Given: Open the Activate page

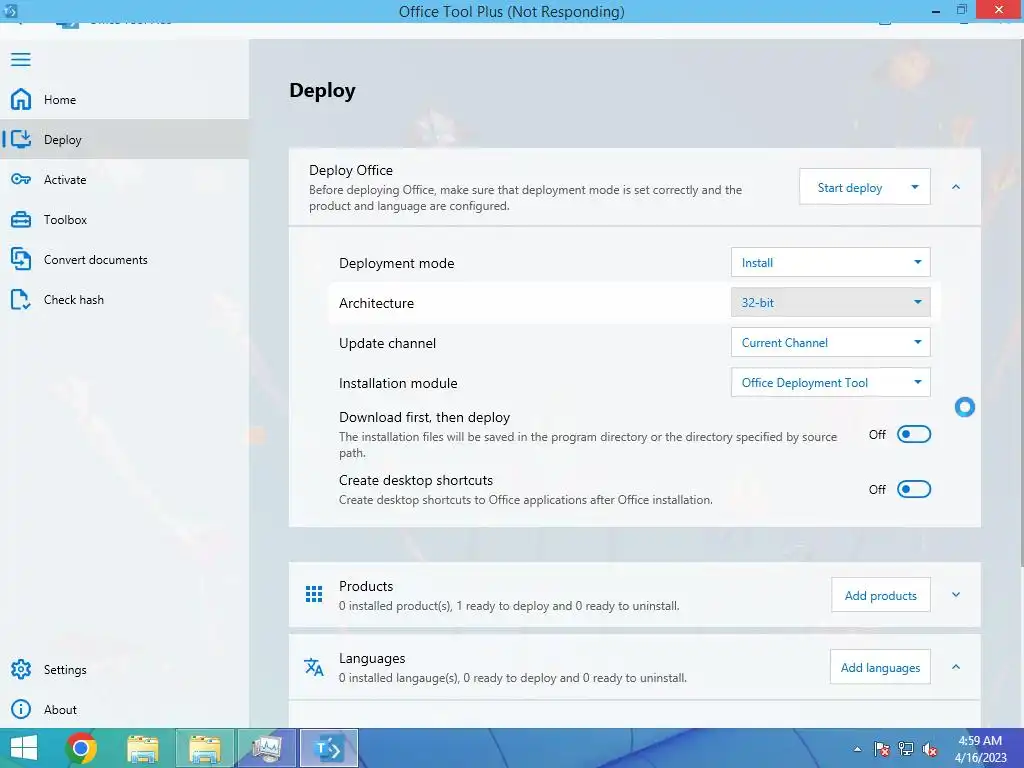Looking at the screenshot, I should coord(124,179).
